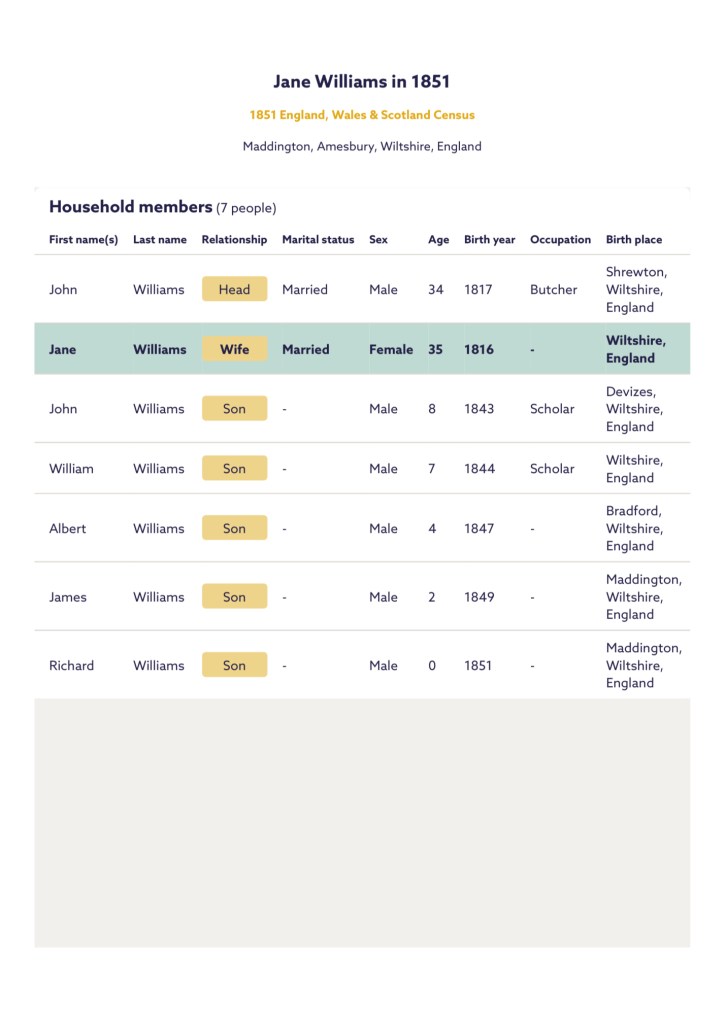Click the Jane Williams in 1851 title
Screen dimensions: 726x1024
362,81
